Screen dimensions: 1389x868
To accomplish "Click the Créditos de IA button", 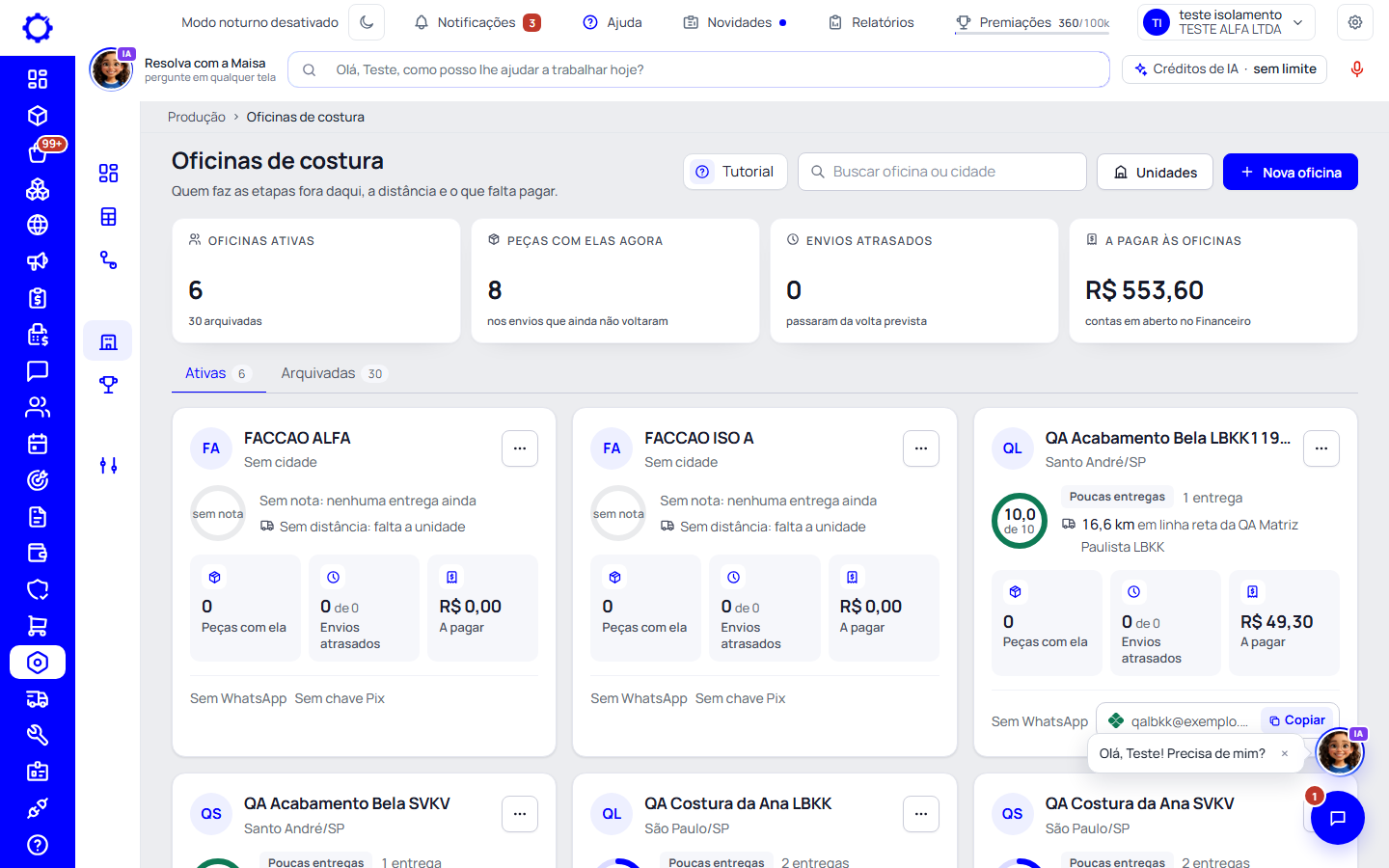I will [1225, 69].
